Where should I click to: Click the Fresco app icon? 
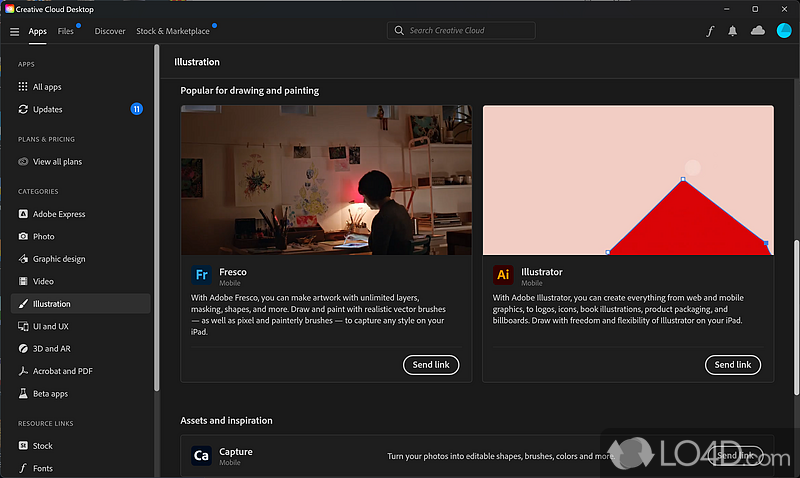202,275
